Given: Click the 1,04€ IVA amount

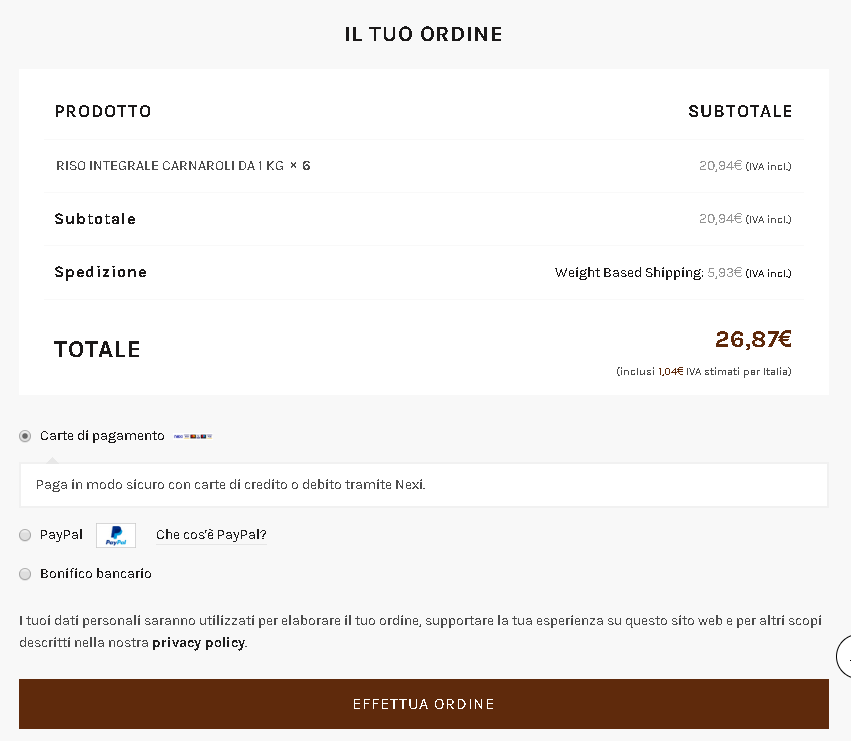Looking at the screenshot, I should (x=671, y=371).
